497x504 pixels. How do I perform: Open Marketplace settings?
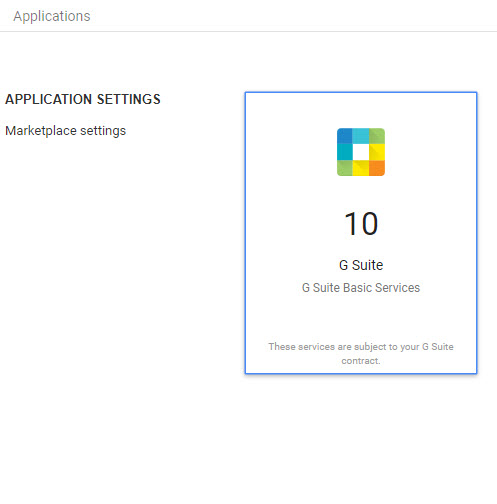point(66,131)
